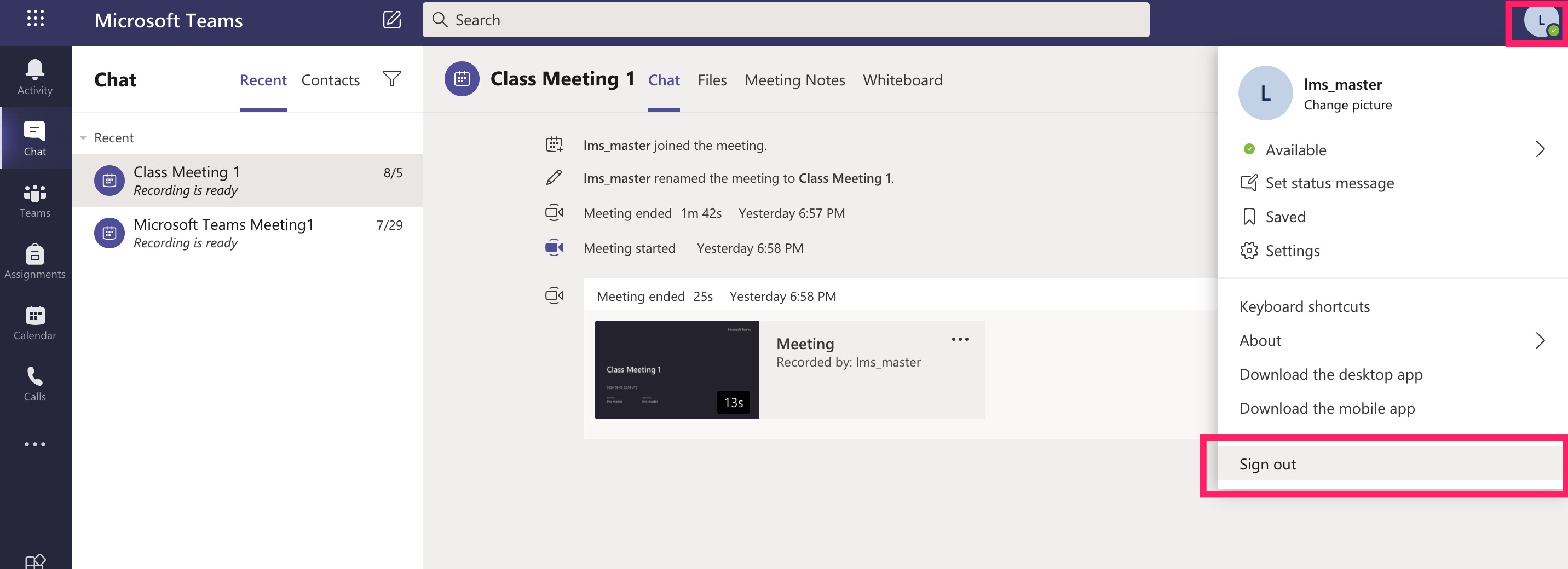Click the 13s duration badge

[733, 402]
